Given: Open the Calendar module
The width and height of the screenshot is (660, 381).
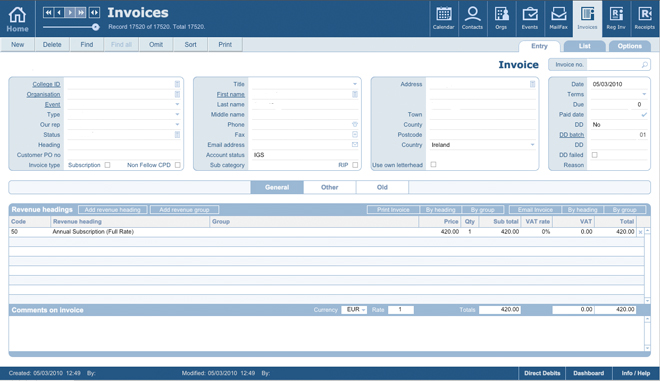Looking at the screenshot, I should (x=443, y=18).
